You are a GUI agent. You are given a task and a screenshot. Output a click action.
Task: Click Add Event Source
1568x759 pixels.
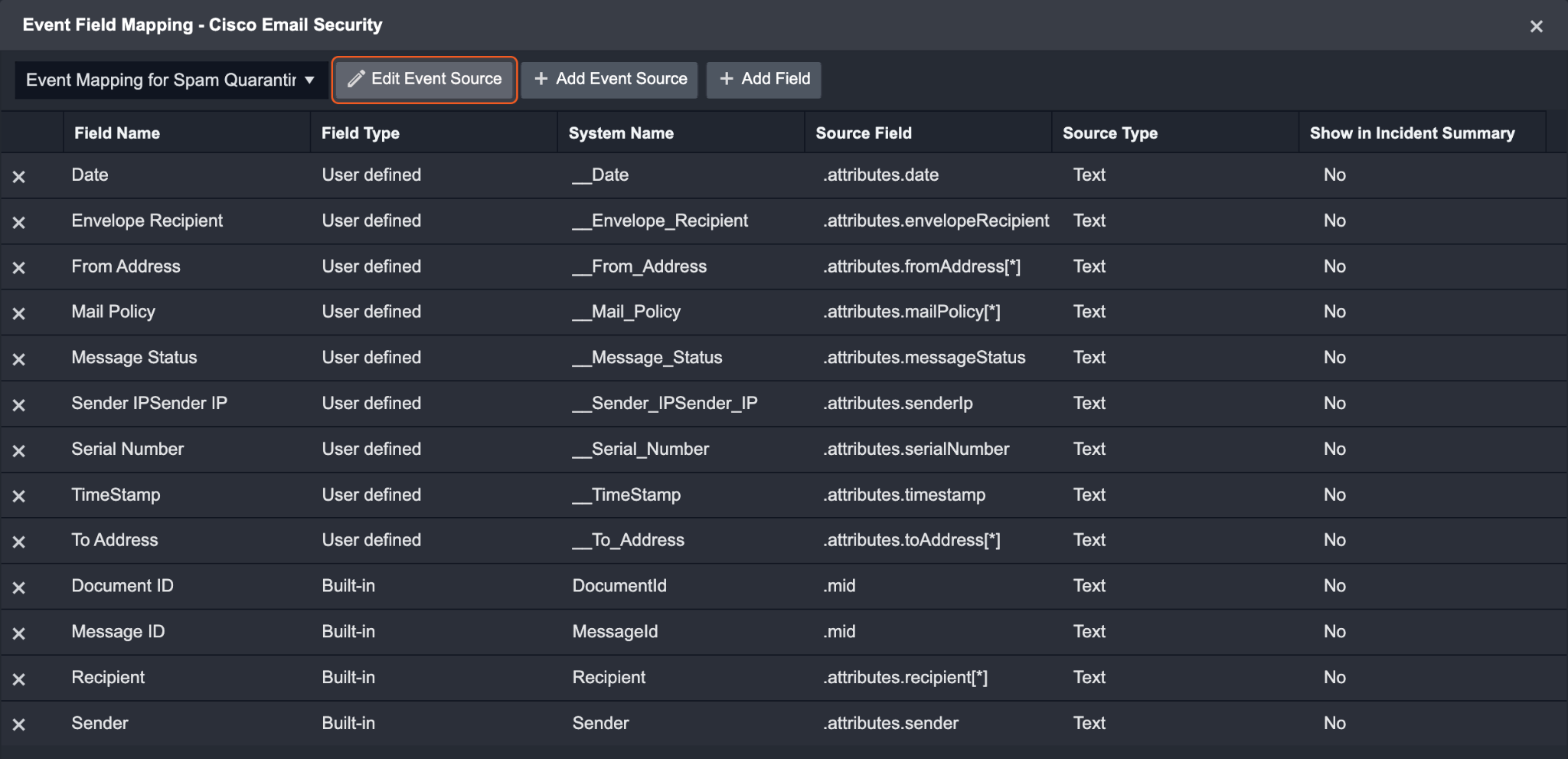(610, 79)
